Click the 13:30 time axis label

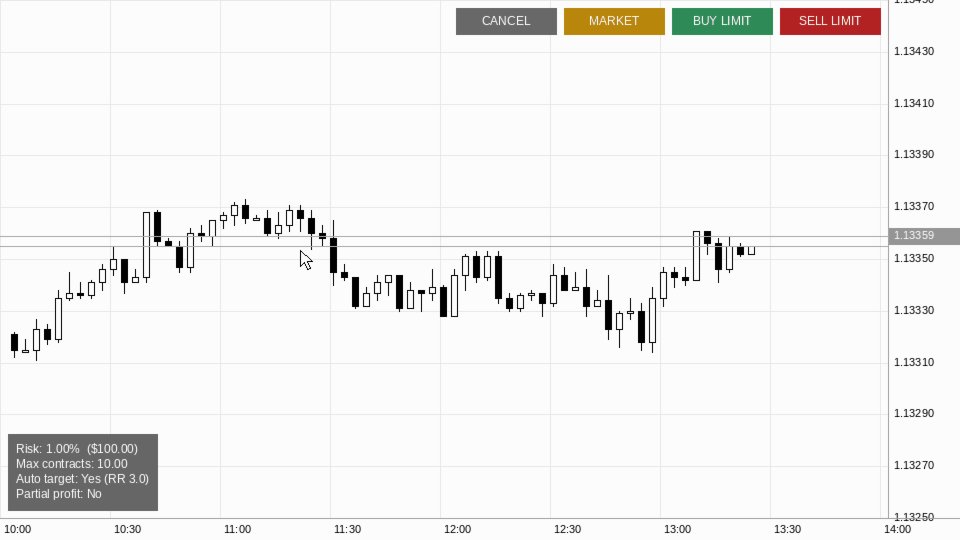point(787,530)
